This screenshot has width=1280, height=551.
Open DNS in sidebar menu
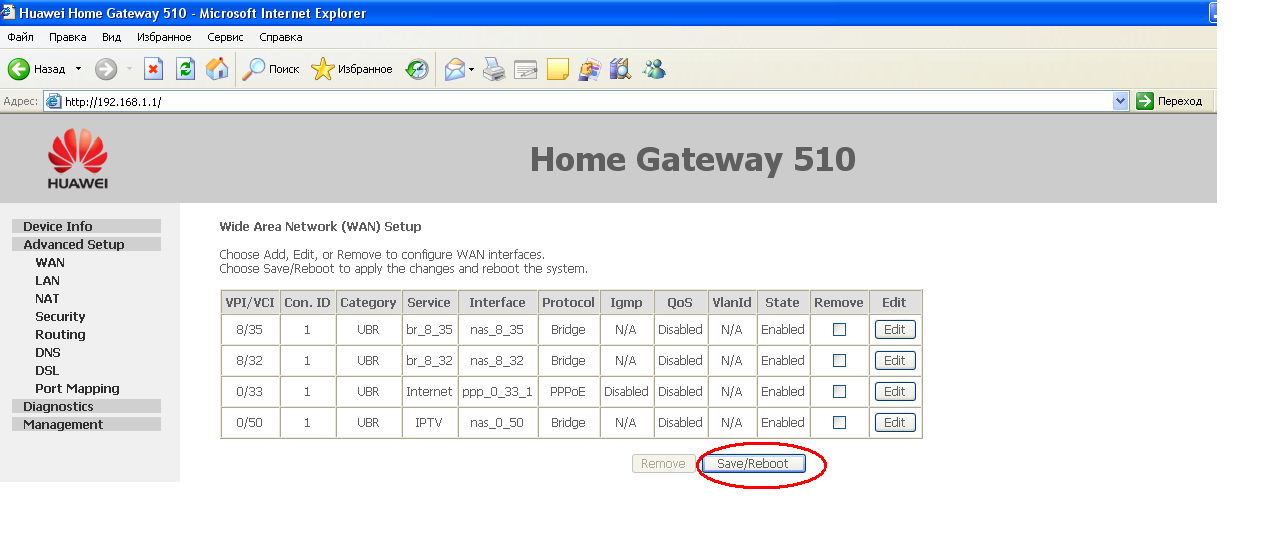(x=47, y=352)
